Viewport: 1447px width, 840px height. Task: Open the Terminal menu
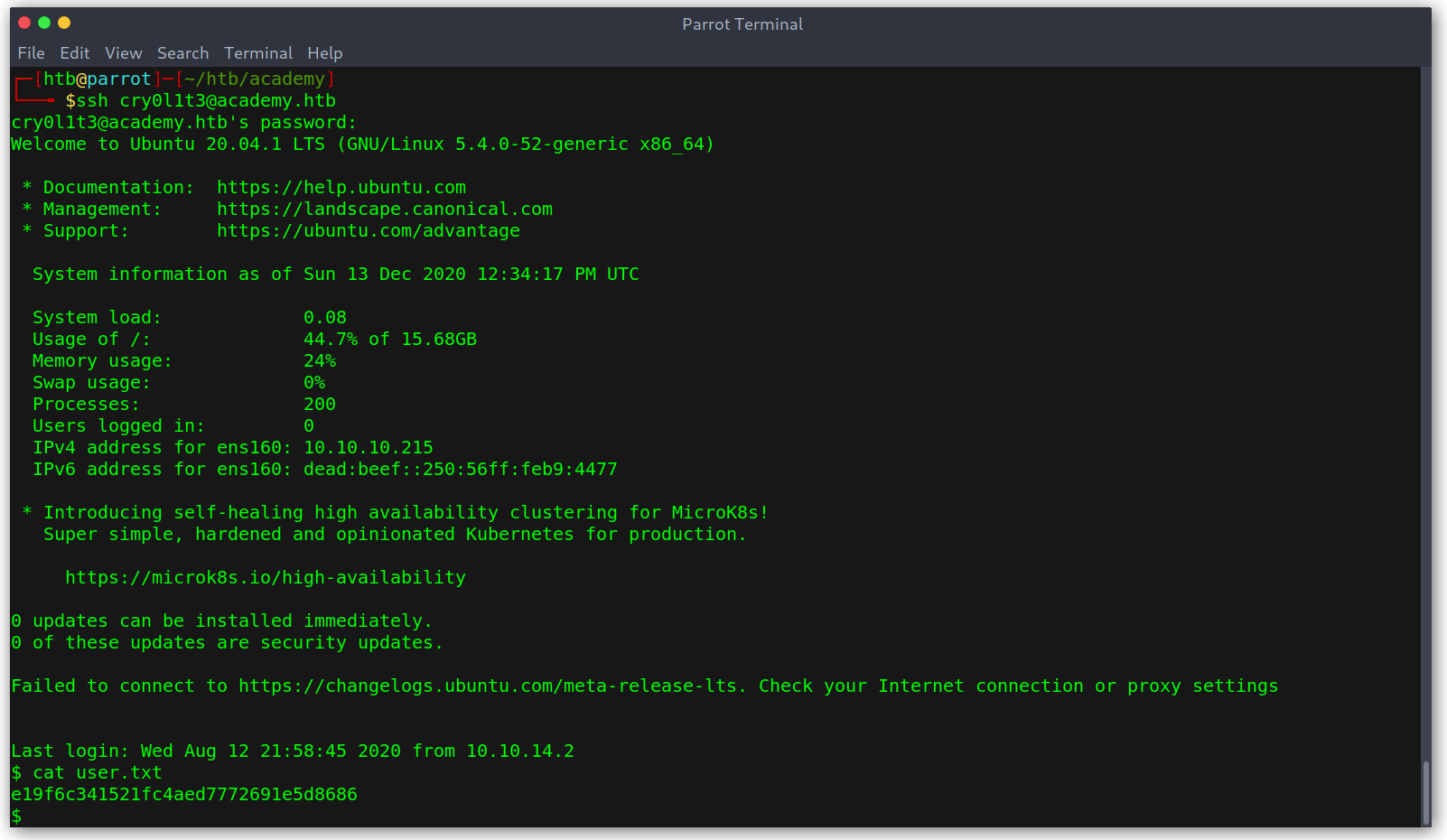point(258,53)
